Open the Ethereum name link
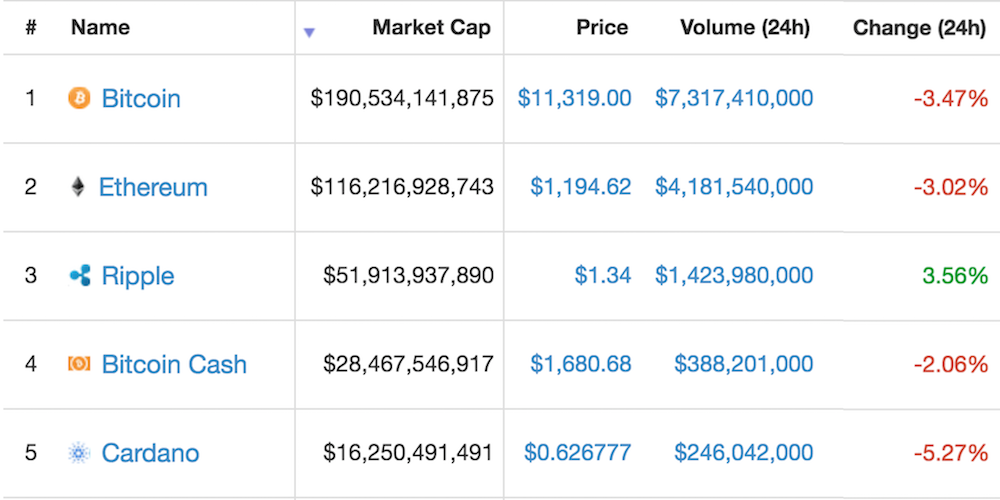Image resolution: width=1000 pixels, height=500 pixels. point(153,187)
